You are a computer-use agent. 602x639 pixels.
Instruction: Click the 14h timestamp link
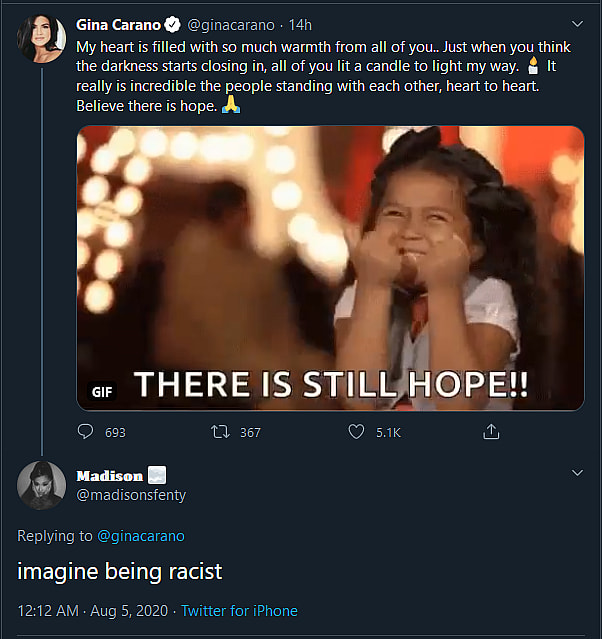(300, 26)
